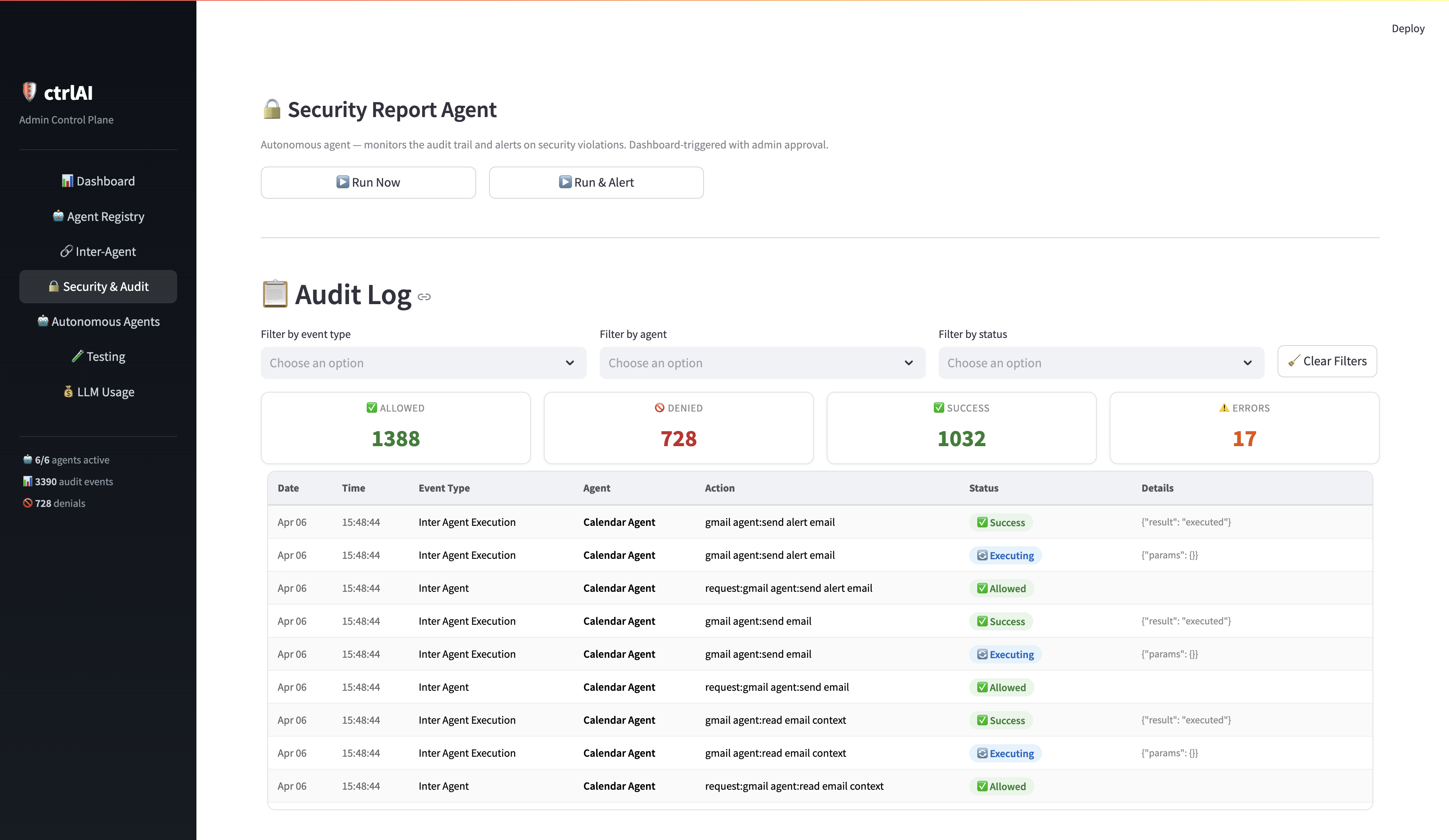Click Deploy in the top right
This screenshot has height=840, width=1449.
point(1407,29)
